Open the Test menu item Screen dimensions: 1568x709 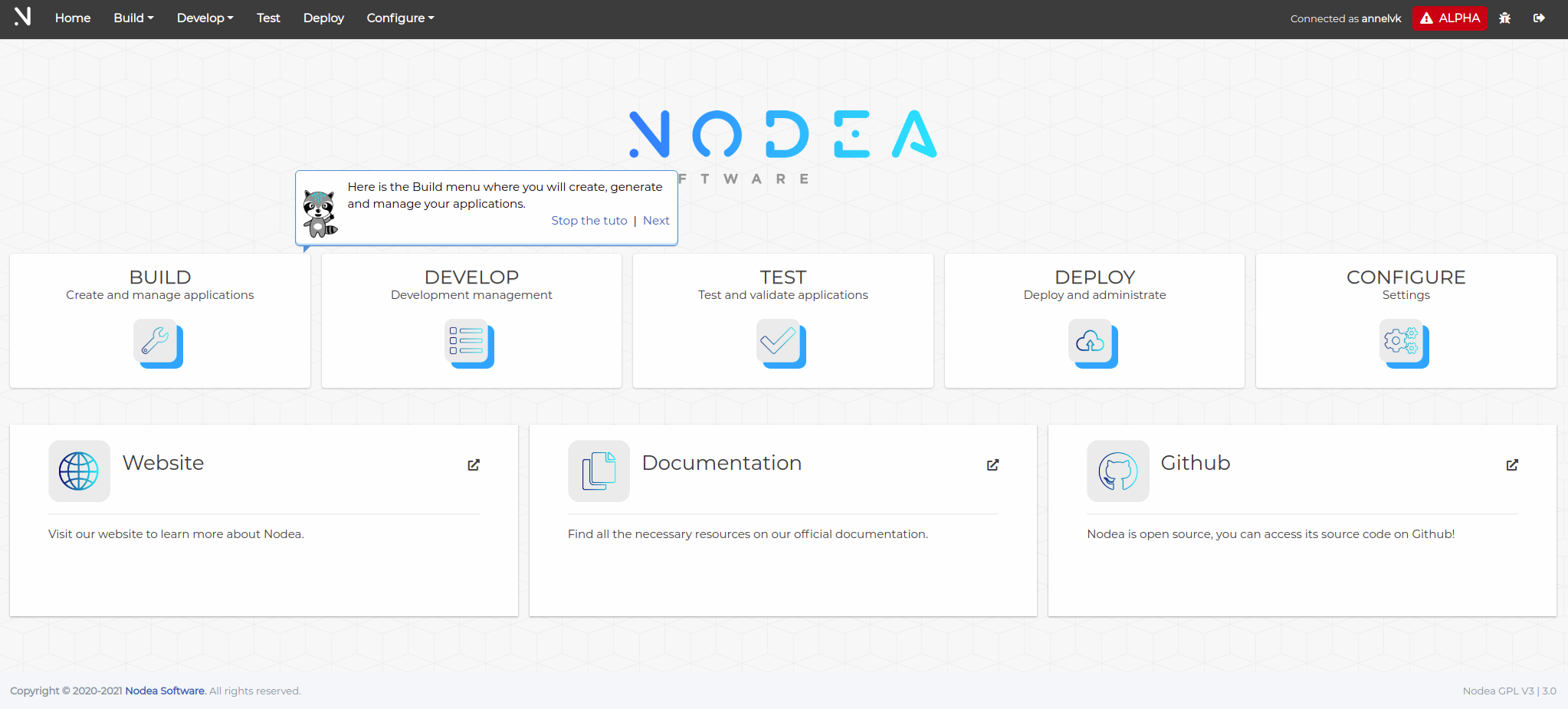click(268, 18)
